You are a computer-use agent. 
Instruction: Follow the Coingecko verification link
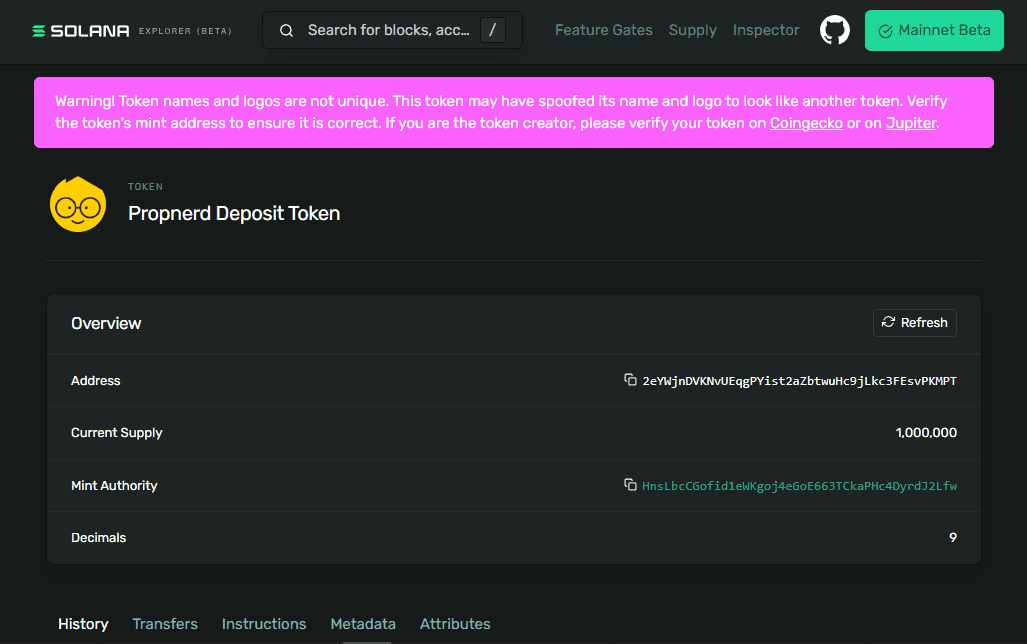point(806,123)
